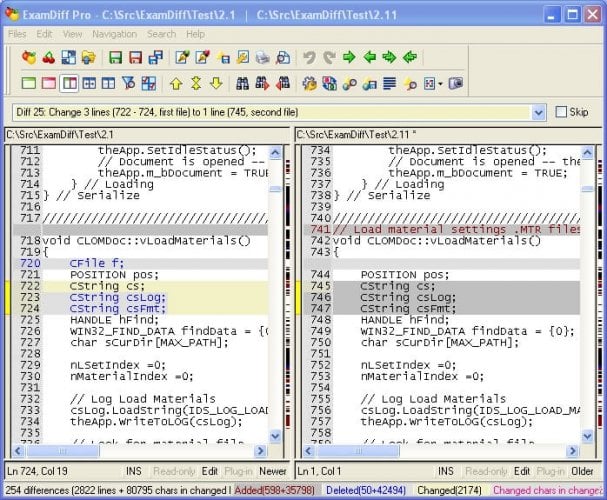Toggle Edit mode in right pane status bar
This screenshot has height=500, width=607.
pyautogui.click(x=519, y=470)
